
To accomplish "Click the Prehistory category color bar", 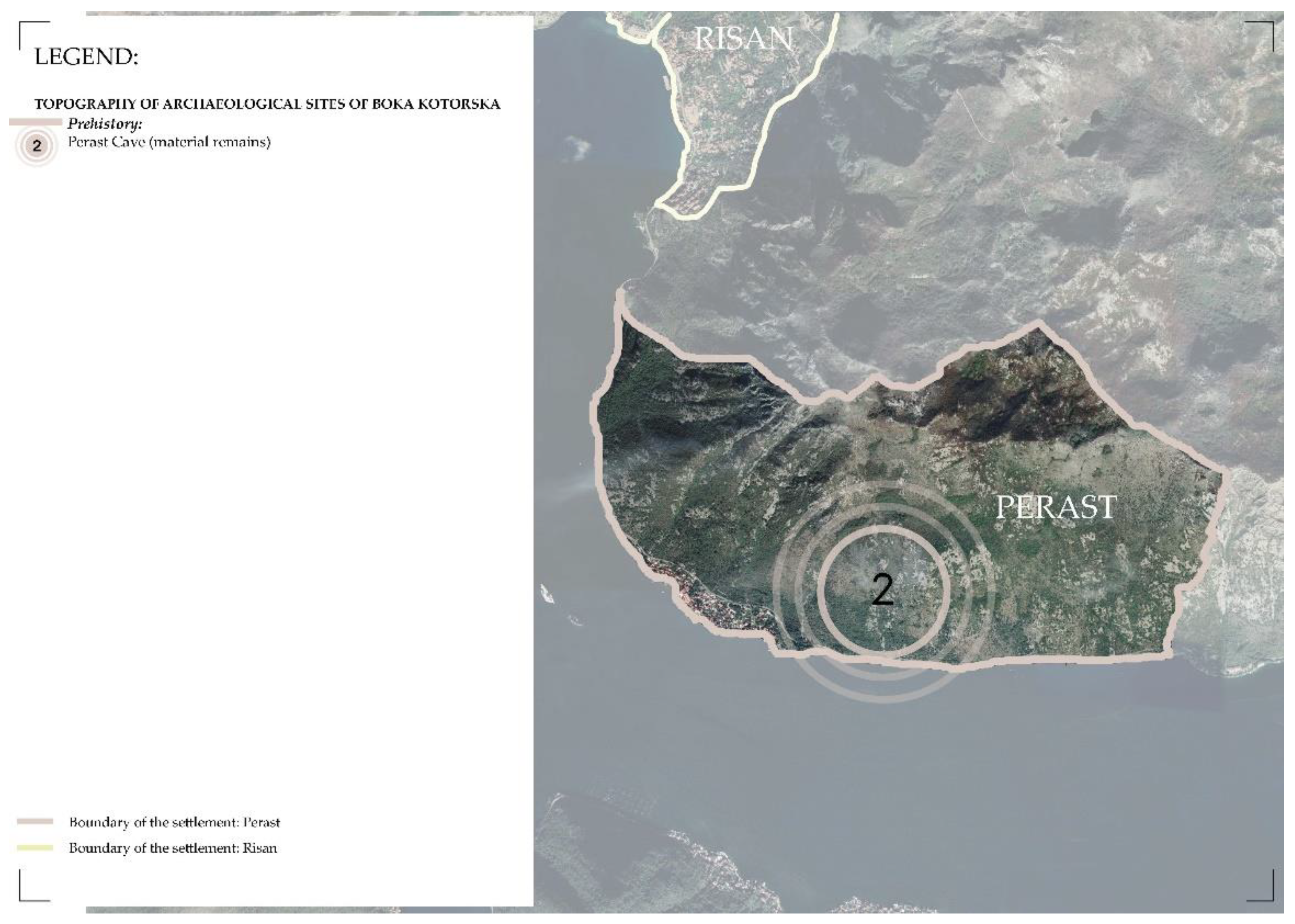I will click(x=35, y=122).
